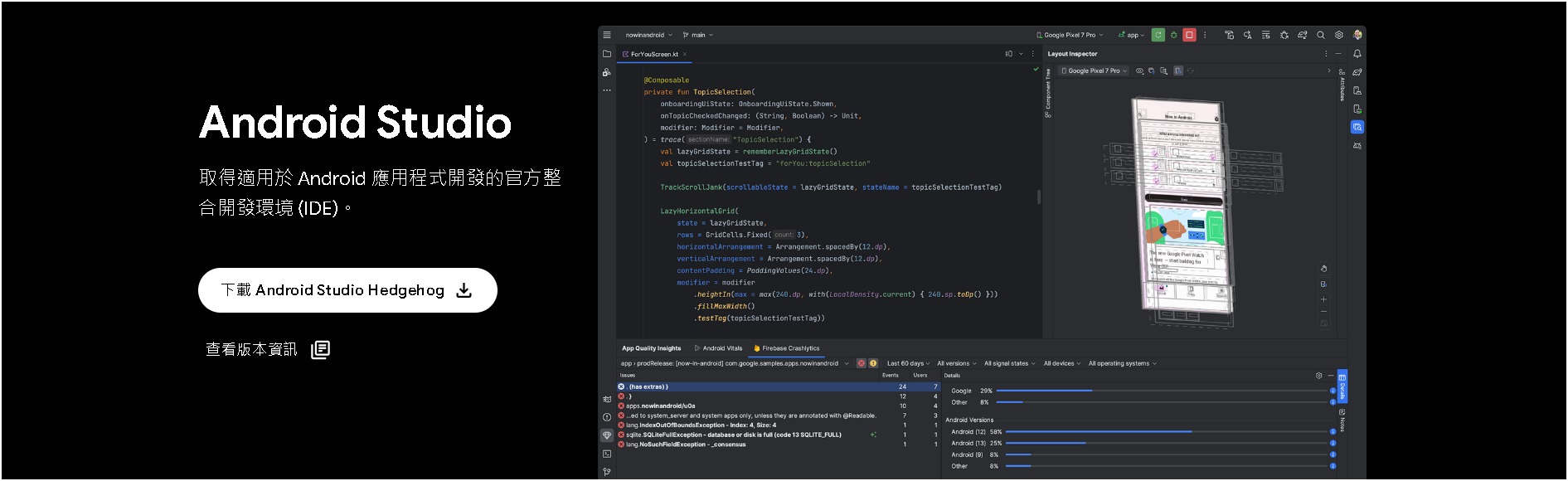Click the Sync Project with Gradle icon
Viewport: 1568px width, 481px height.
[x=1303, y=35]
